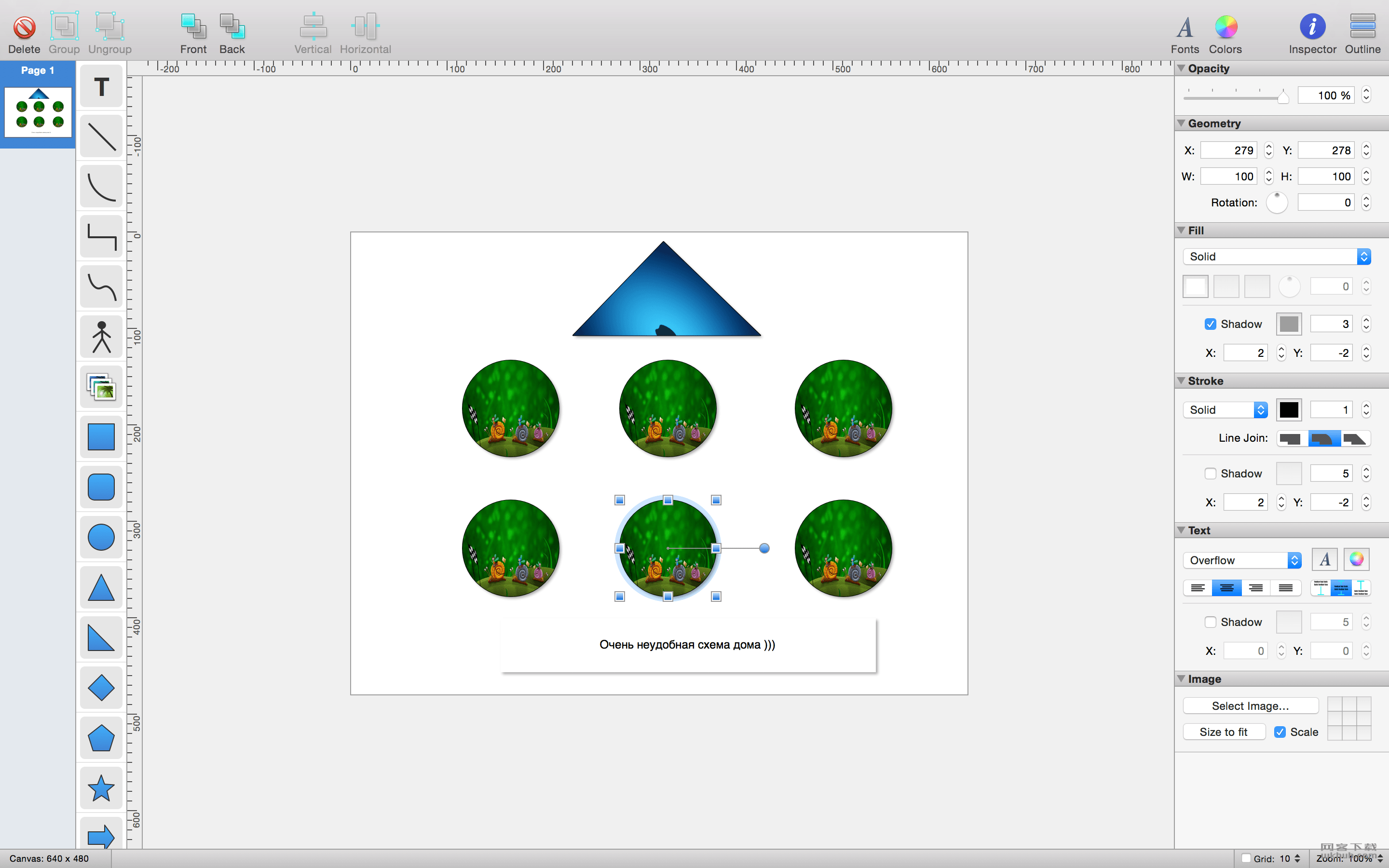
Task: Select the Text tool
Action: click(x=101, y=87)
